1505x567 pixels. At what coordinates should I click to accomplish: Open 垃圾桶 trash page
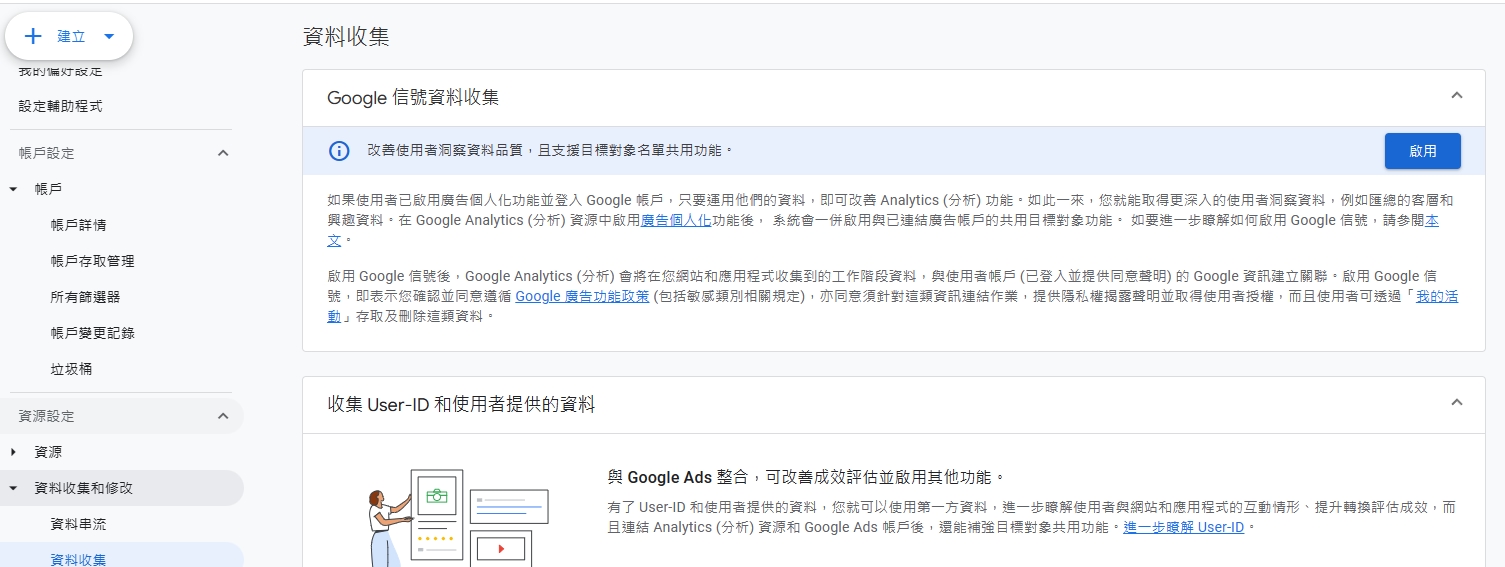click(71, 369)
